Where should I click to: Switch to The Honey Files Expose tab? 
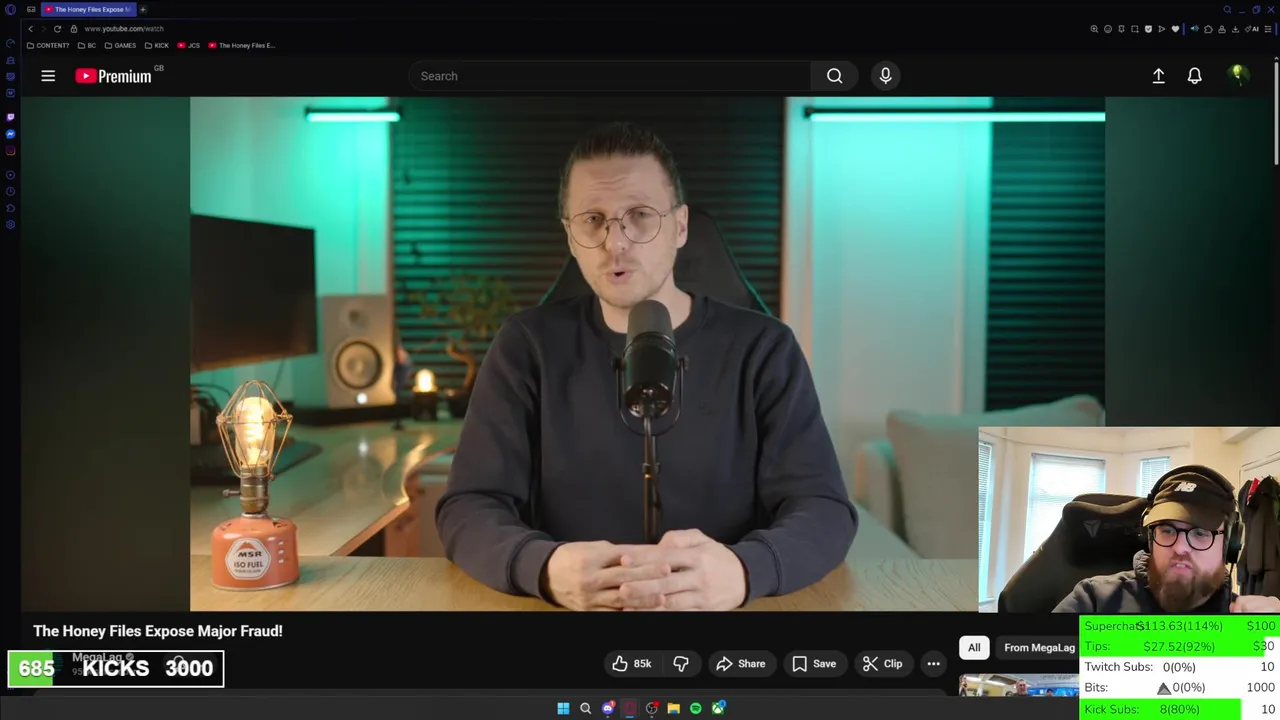point(88,9)
